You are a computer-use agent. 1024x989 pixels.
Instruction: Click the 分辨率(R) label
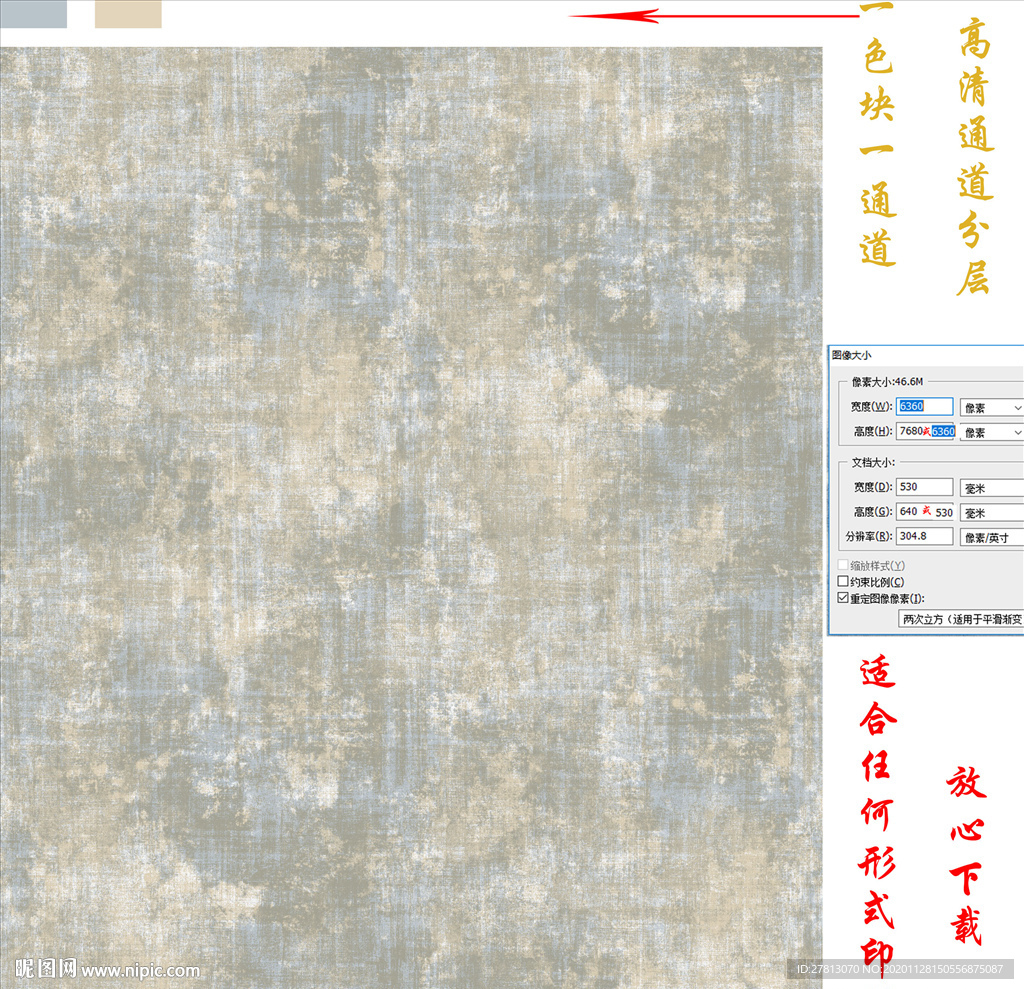tap(869, 536)
